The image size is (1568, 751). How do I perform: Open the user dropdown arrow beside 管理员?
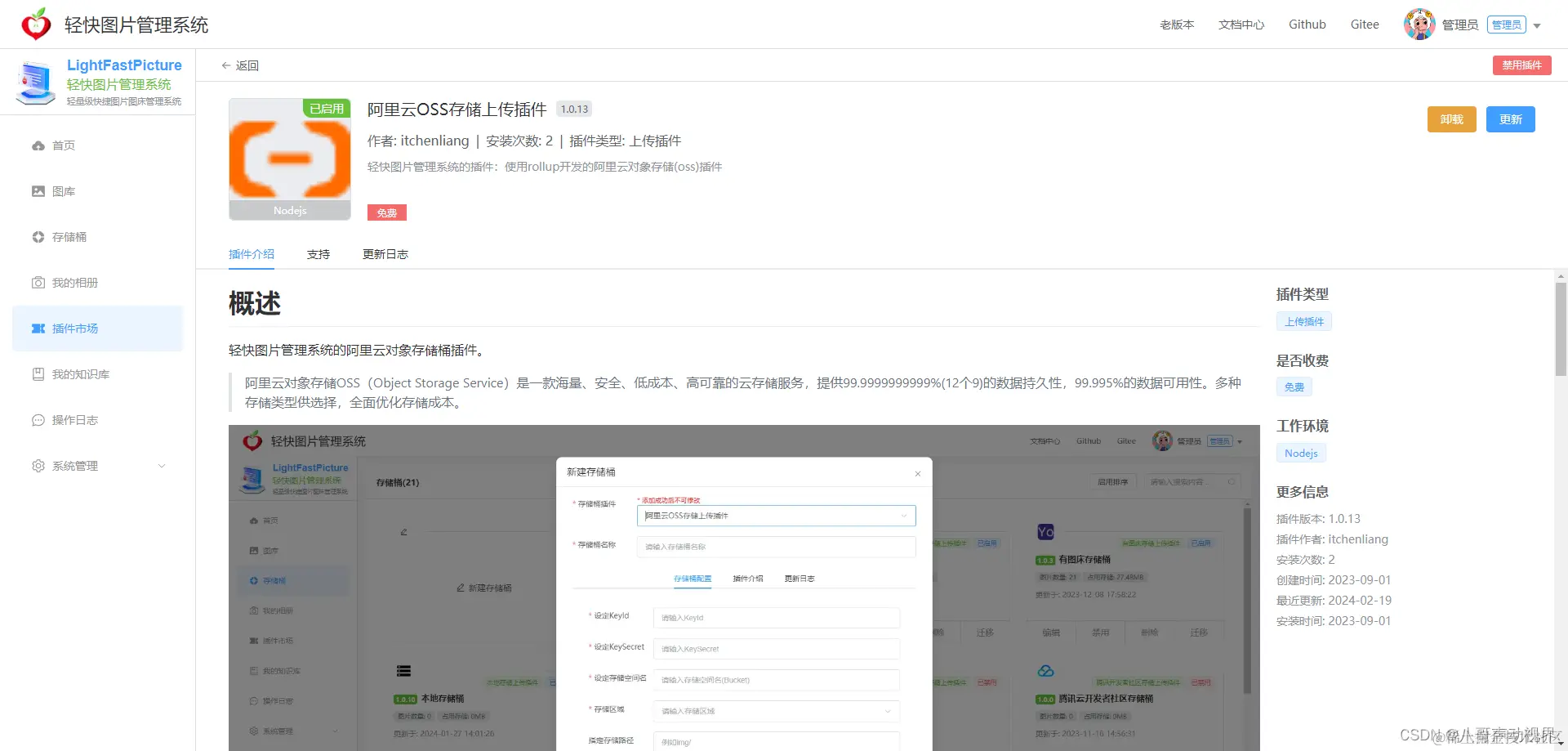1537,25
